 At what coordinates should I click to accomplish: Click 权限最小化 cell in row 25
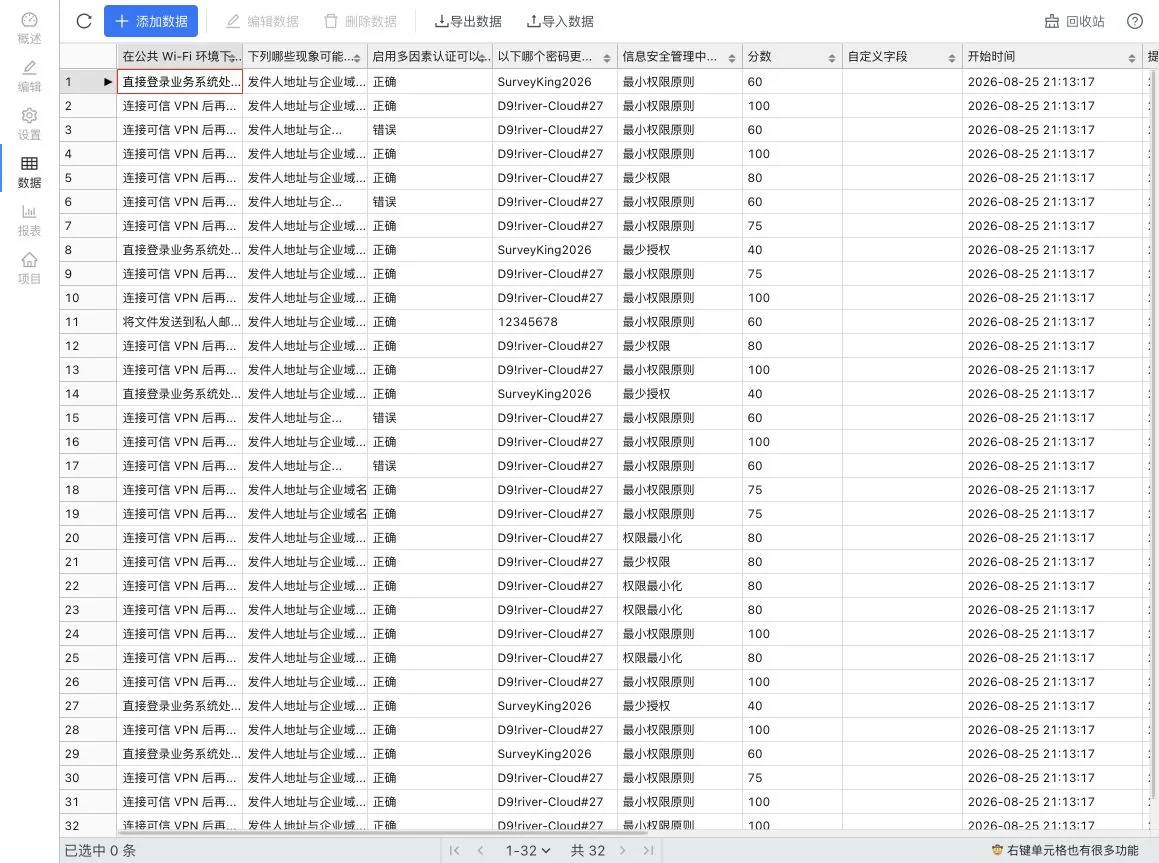679,658
